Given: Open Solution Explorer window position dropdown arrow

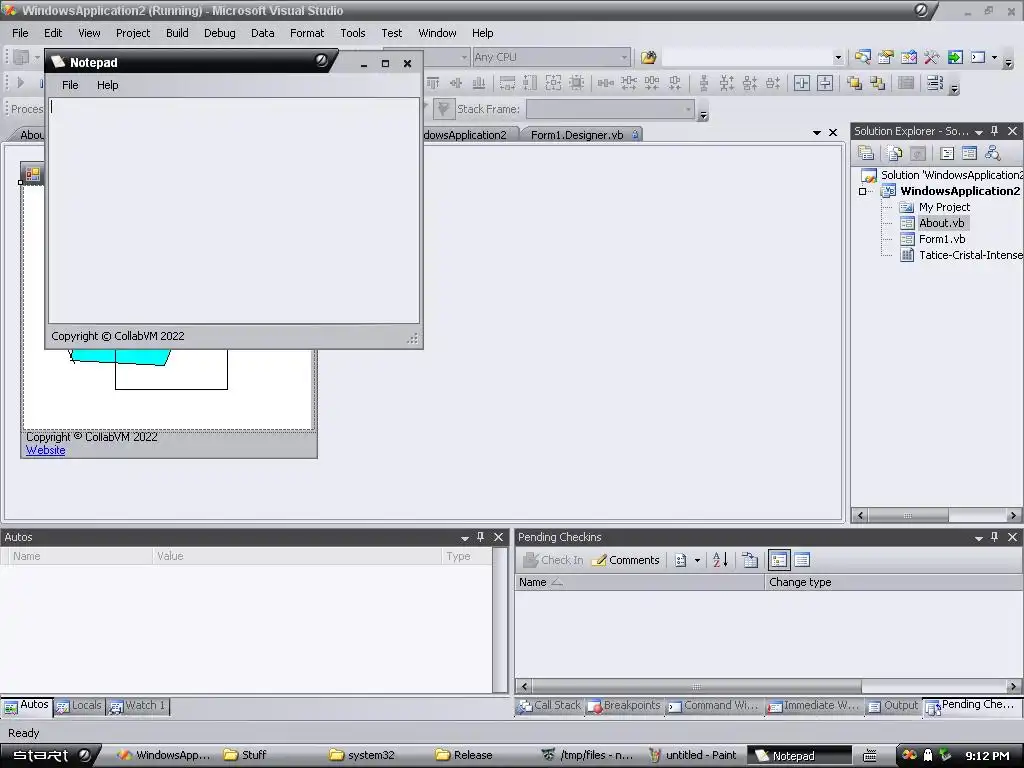Looking at the screenshot, I should tap(978, 133).
